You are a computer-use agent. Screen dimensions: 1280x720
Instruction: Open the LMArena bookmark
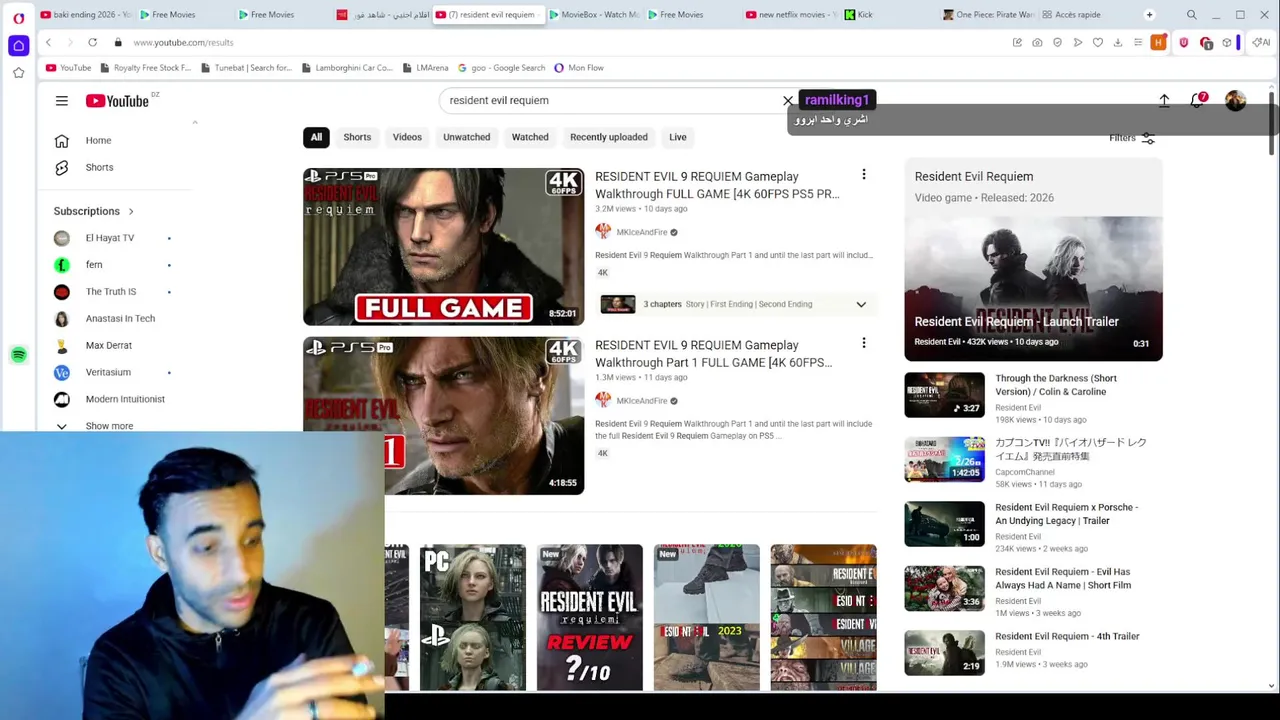point(425,68)
